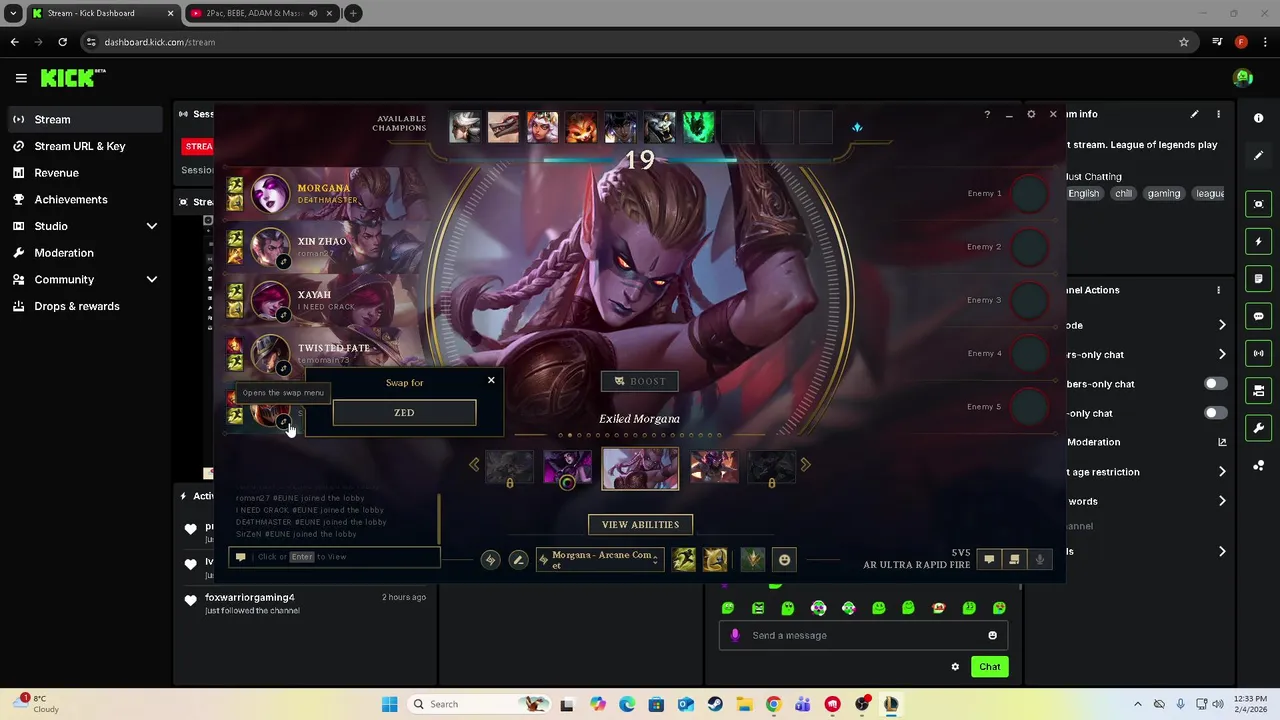The image size is (1280, 720).
Task: Change first summoner spell slot
Action: [x=684, y=560]
